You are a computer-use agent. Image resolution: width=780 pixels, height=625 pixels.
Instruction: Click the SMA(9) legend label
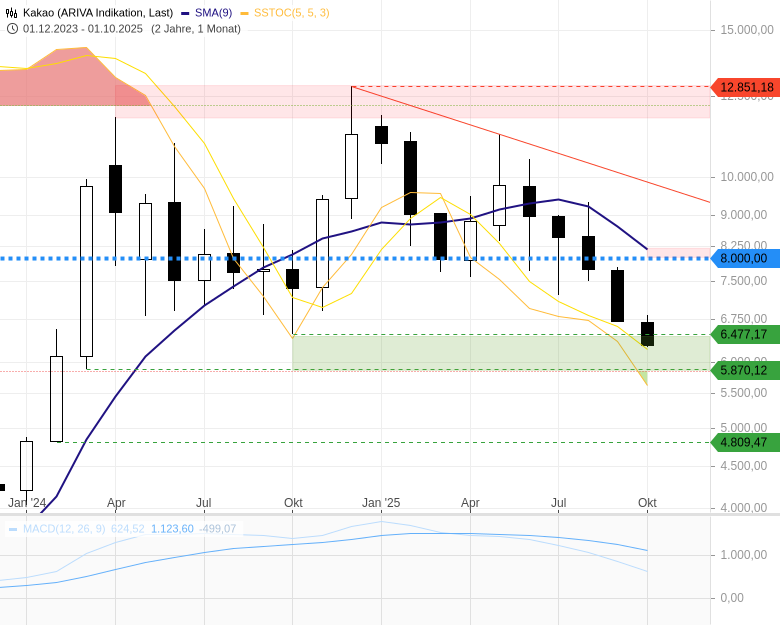pos(212,13)
